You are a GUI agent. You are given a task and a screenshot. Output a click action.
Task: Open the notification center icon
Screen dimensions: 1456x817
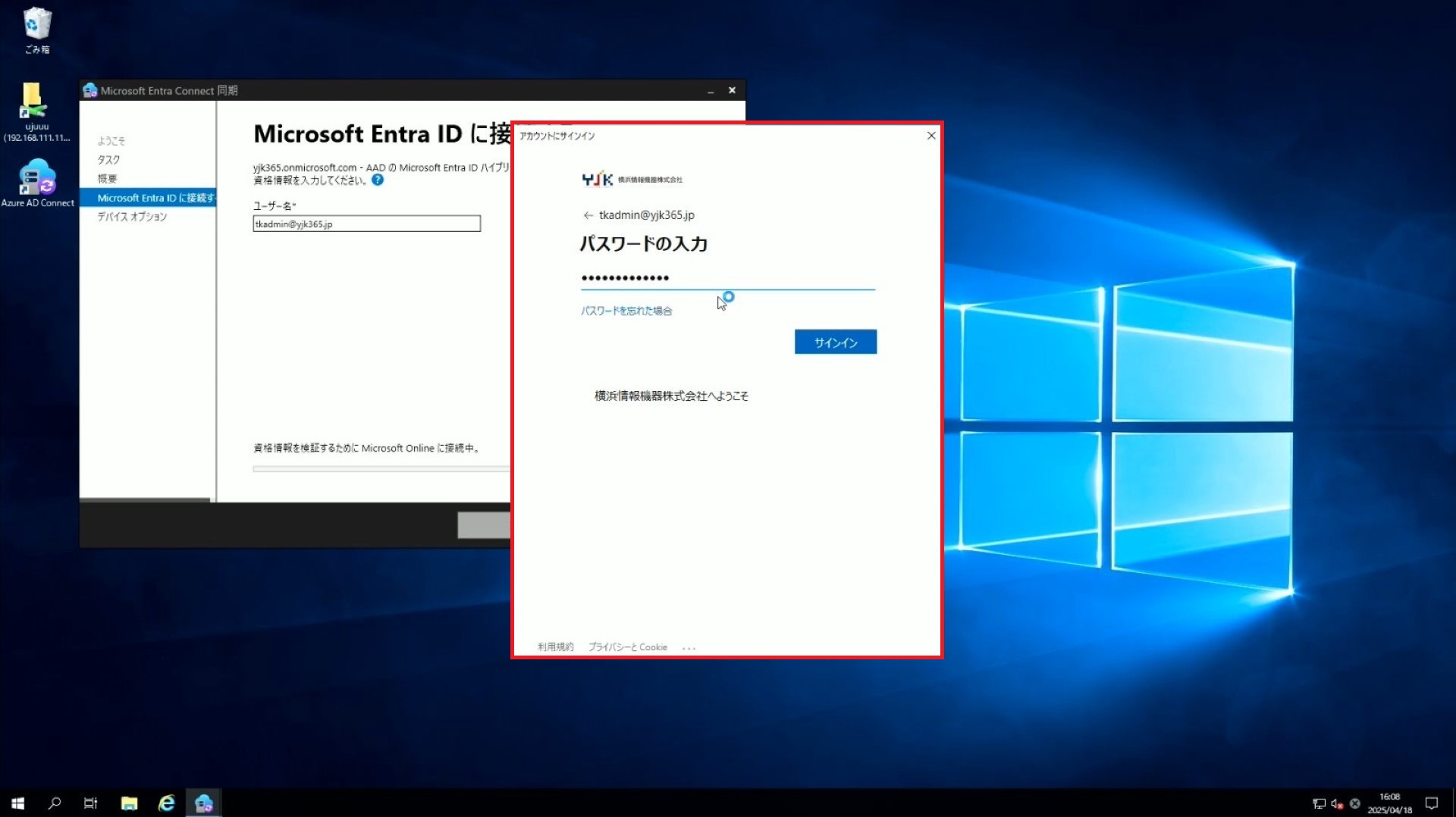(x=1432, y=803)
